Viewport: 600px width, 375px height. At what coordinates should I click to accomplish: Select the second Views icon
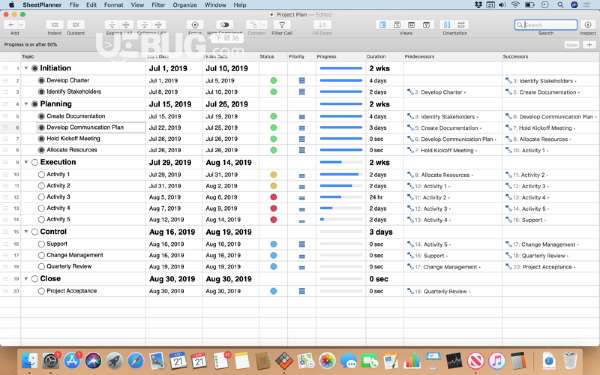click(x=397, y=25)
